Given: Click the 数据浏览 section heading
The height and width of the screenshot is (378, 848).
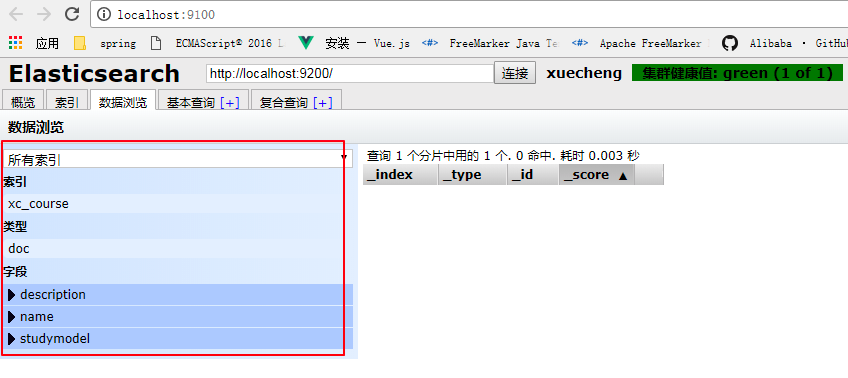Looking at the screenshot, I should tap(36, 128).
